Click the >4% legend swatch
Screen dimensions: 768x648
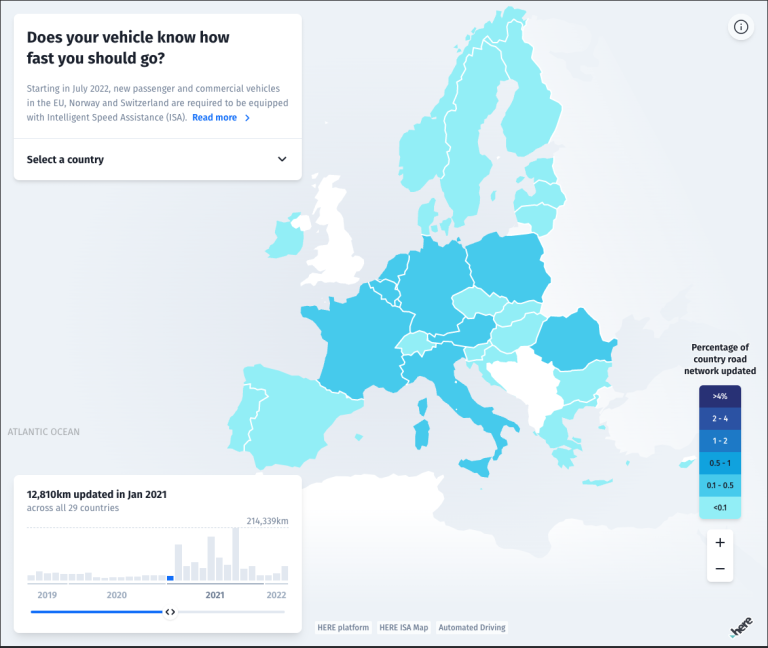(x=720, y=396)
